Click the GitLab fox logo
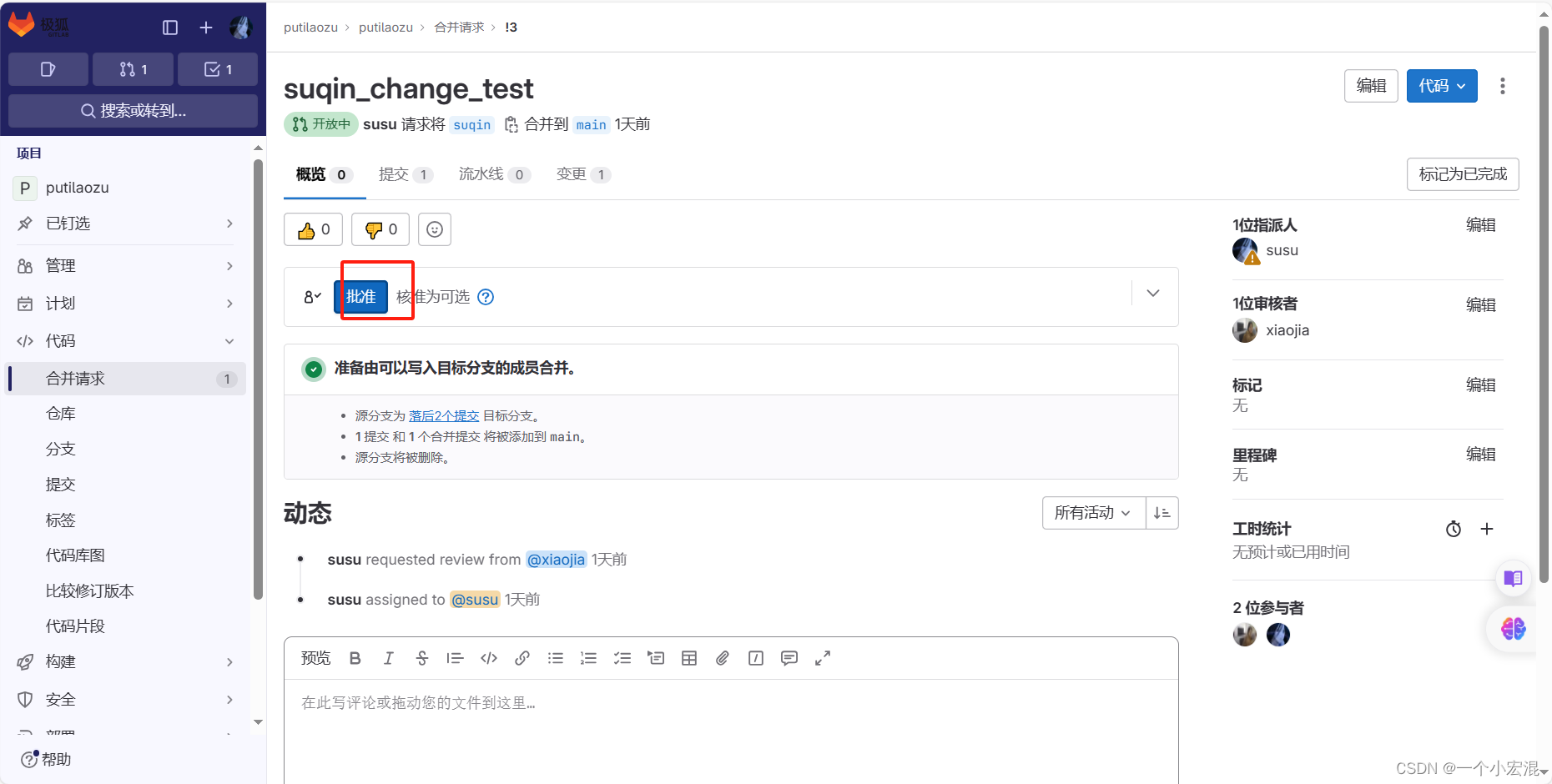 pos(22,25)
